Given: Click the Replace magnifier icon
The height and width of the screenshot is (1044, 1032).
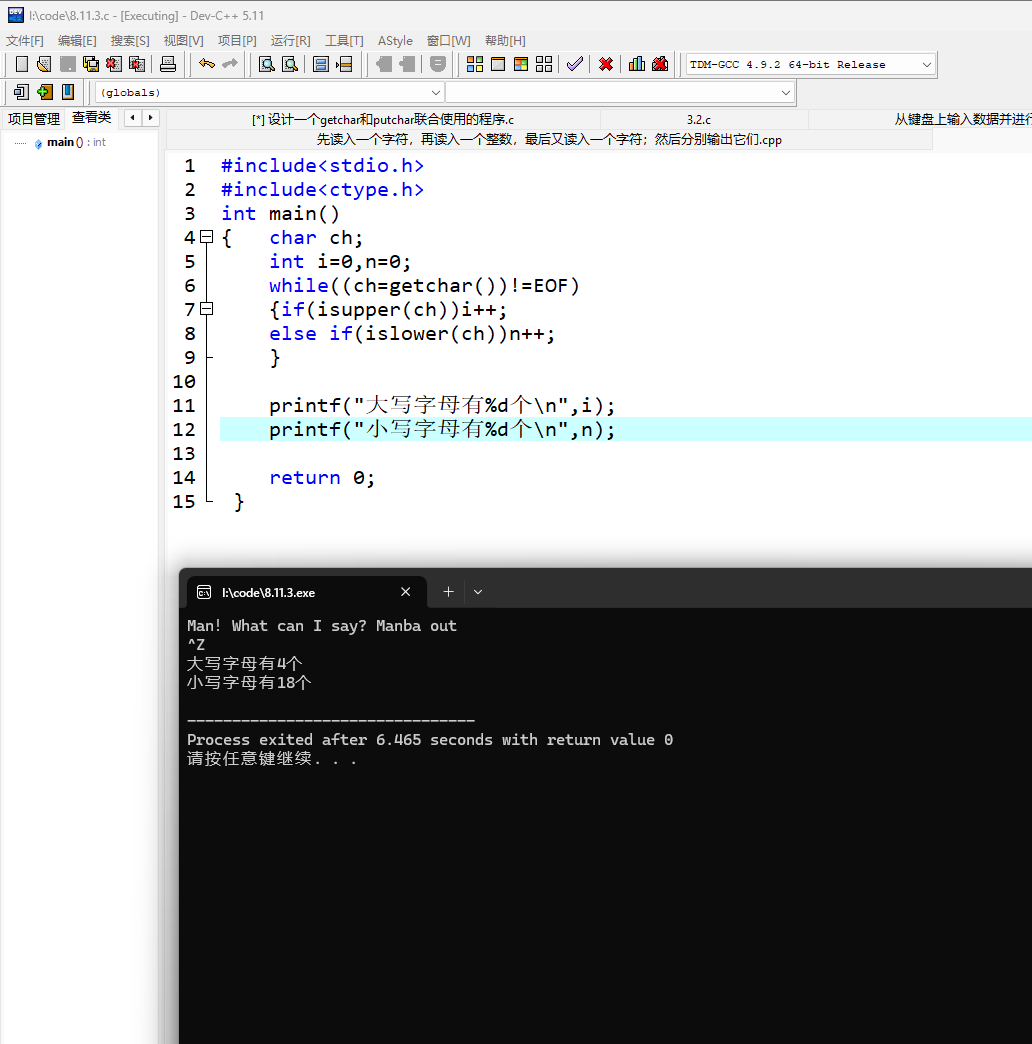Looking at the screenshot, I should click(x=290, y=64).
